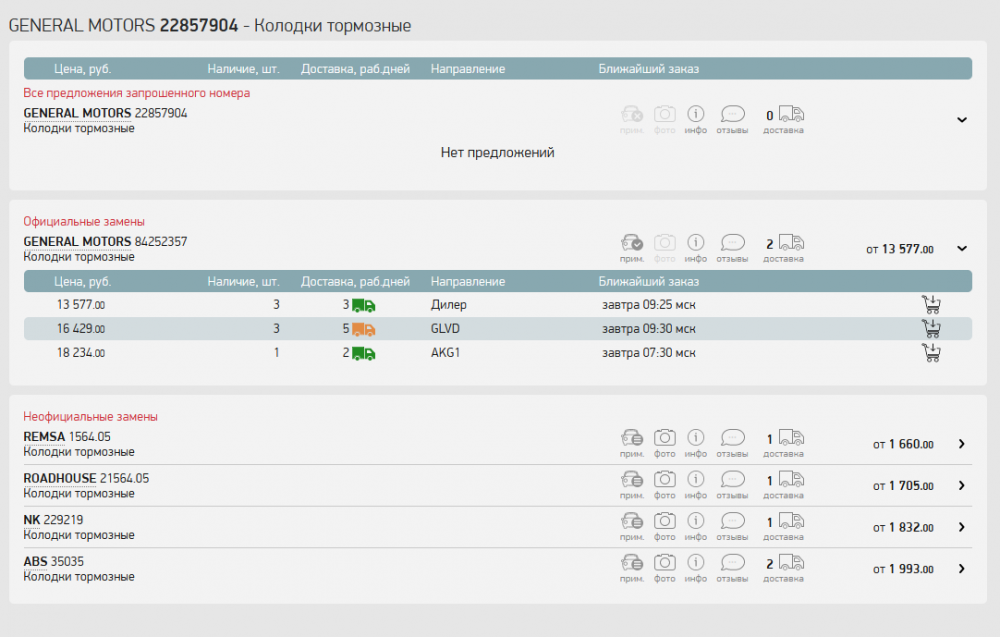Add the 16 429 GLVD offer to cart
The height and width of the screenshot is (637, 1000).
(x=930, y=329)
